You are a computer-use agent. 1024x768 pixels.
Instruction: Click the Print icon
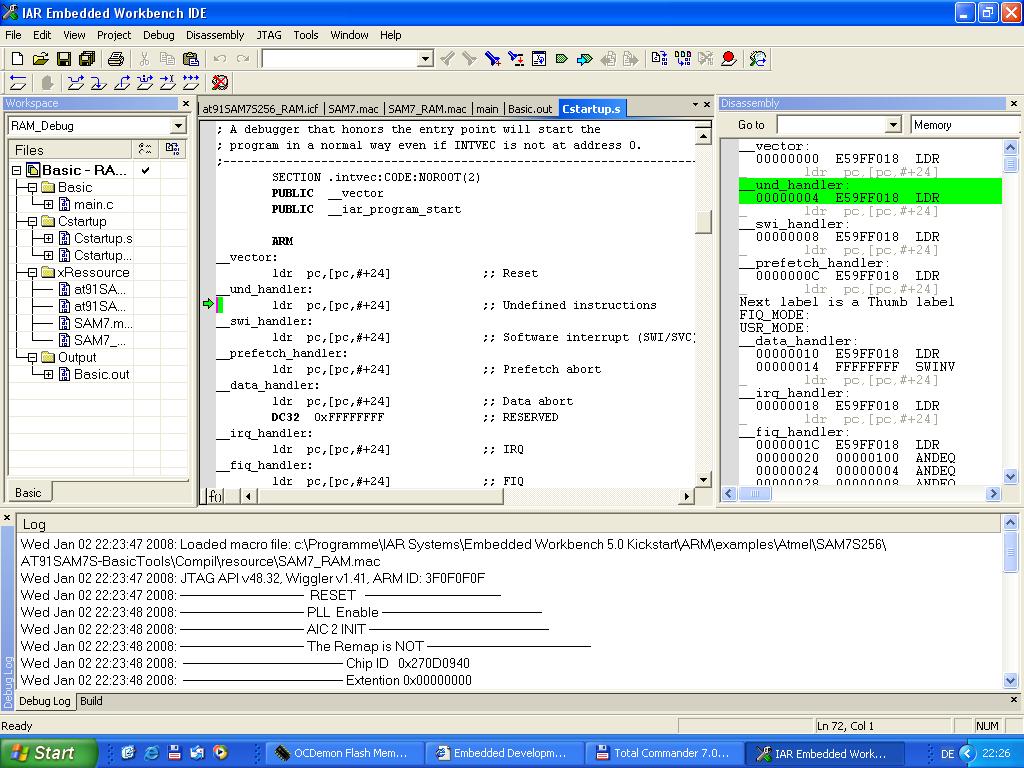click(x=116, y=59)
